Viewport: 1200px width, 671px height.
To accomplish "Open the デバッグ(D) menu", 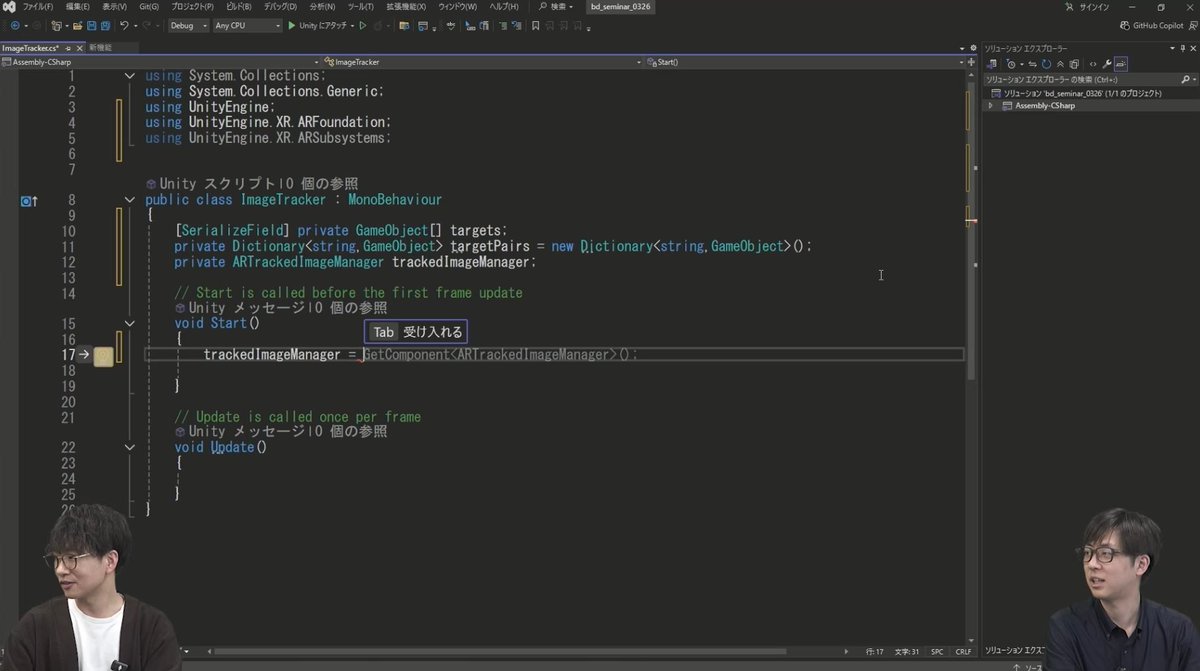I will (x=280, y=7).
